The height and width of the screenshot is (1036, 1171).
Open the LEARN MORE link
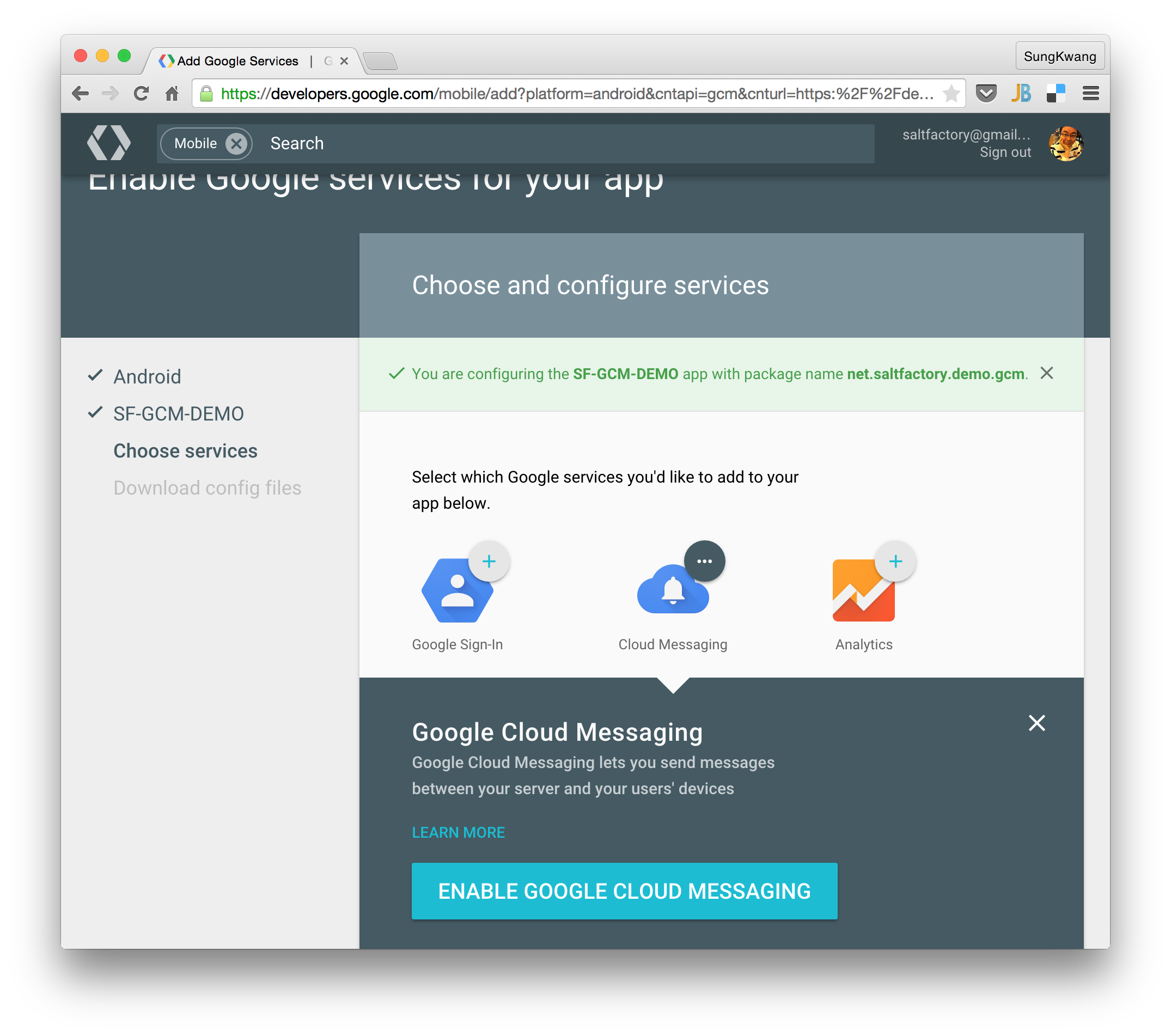458,833
